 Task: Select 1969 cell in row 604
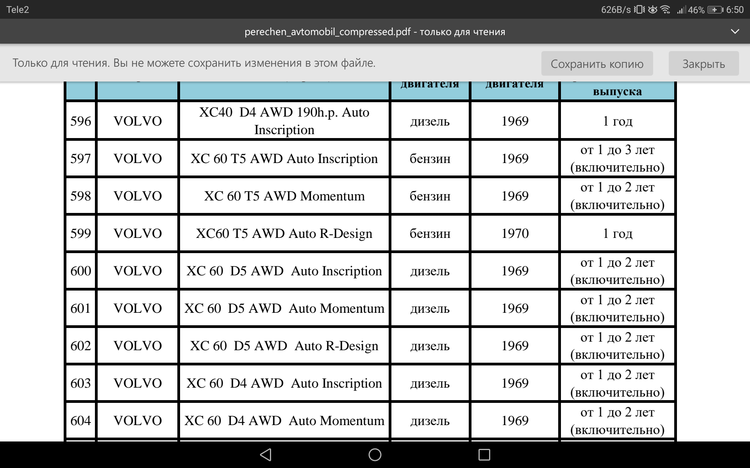515,420
